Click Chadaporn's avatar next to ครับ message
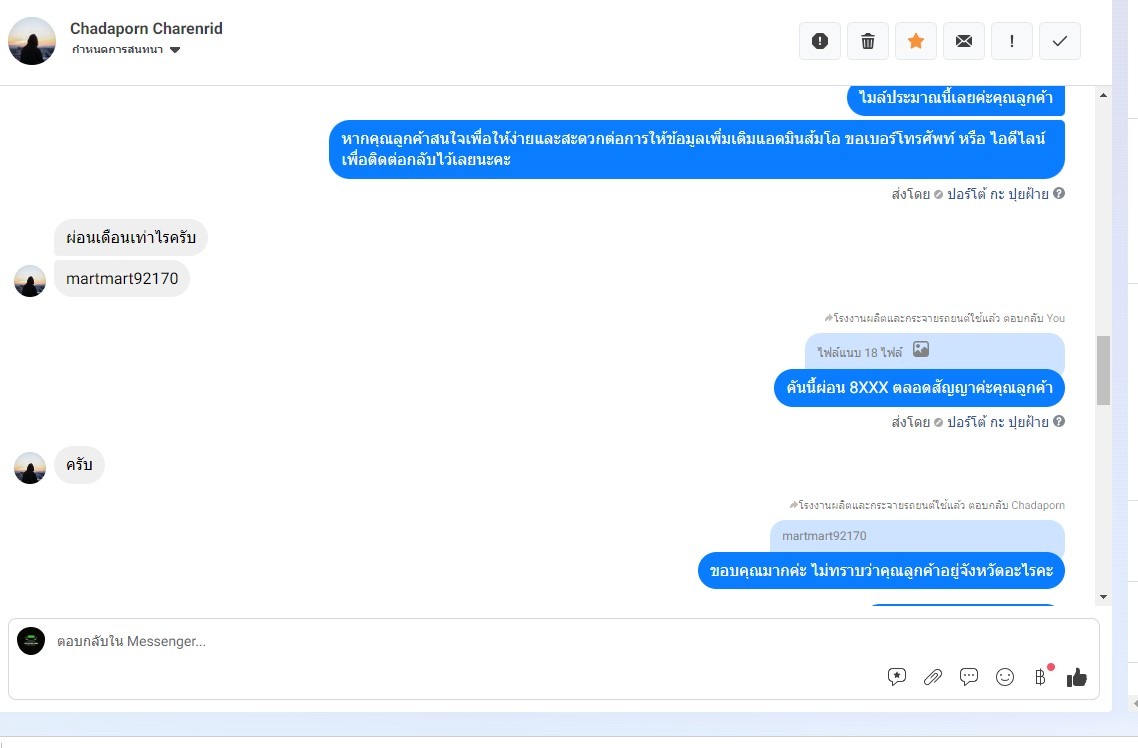1138x748 pixels. coord(30,468)
